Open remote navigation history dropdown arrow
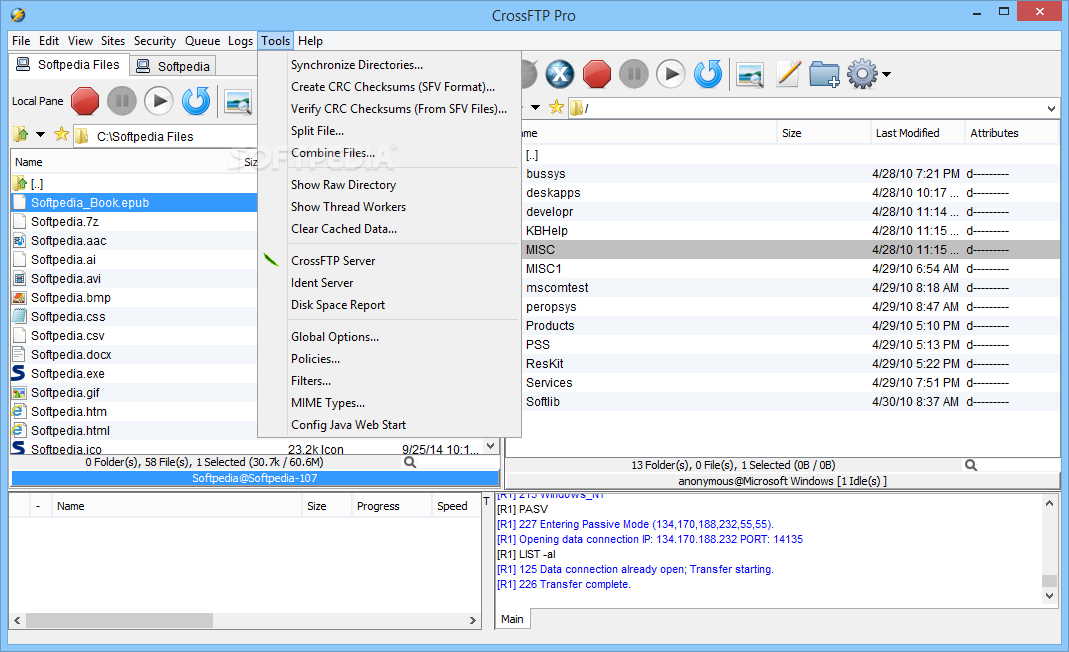Viewport: 1069px width, 652px height. (x=535, y=107)
